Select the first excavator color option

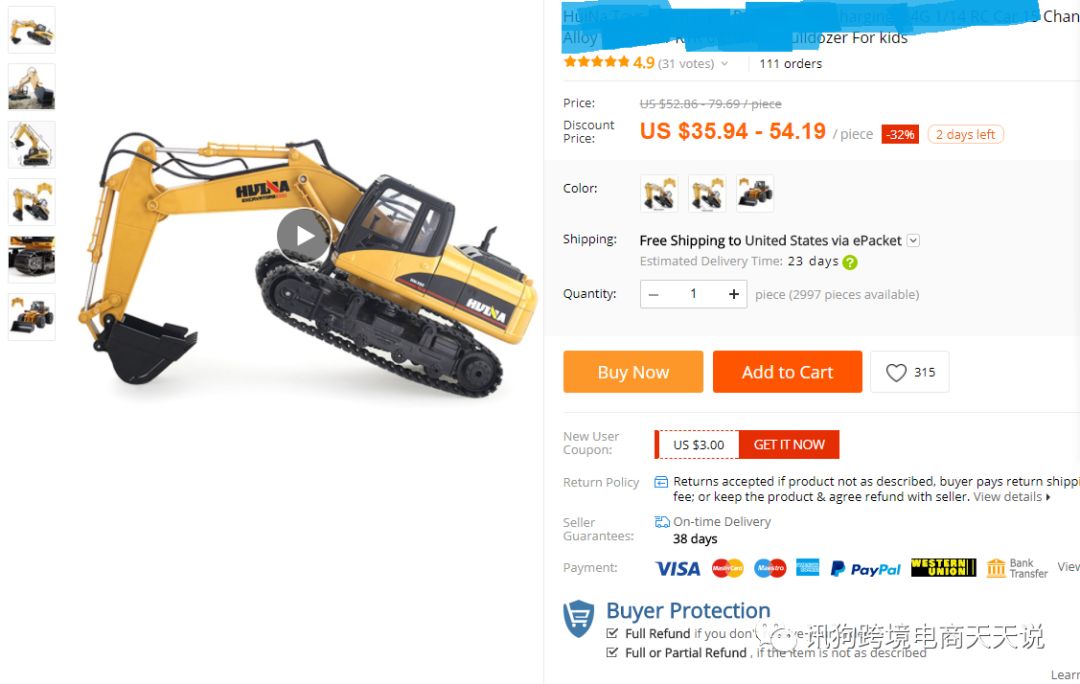658,193
